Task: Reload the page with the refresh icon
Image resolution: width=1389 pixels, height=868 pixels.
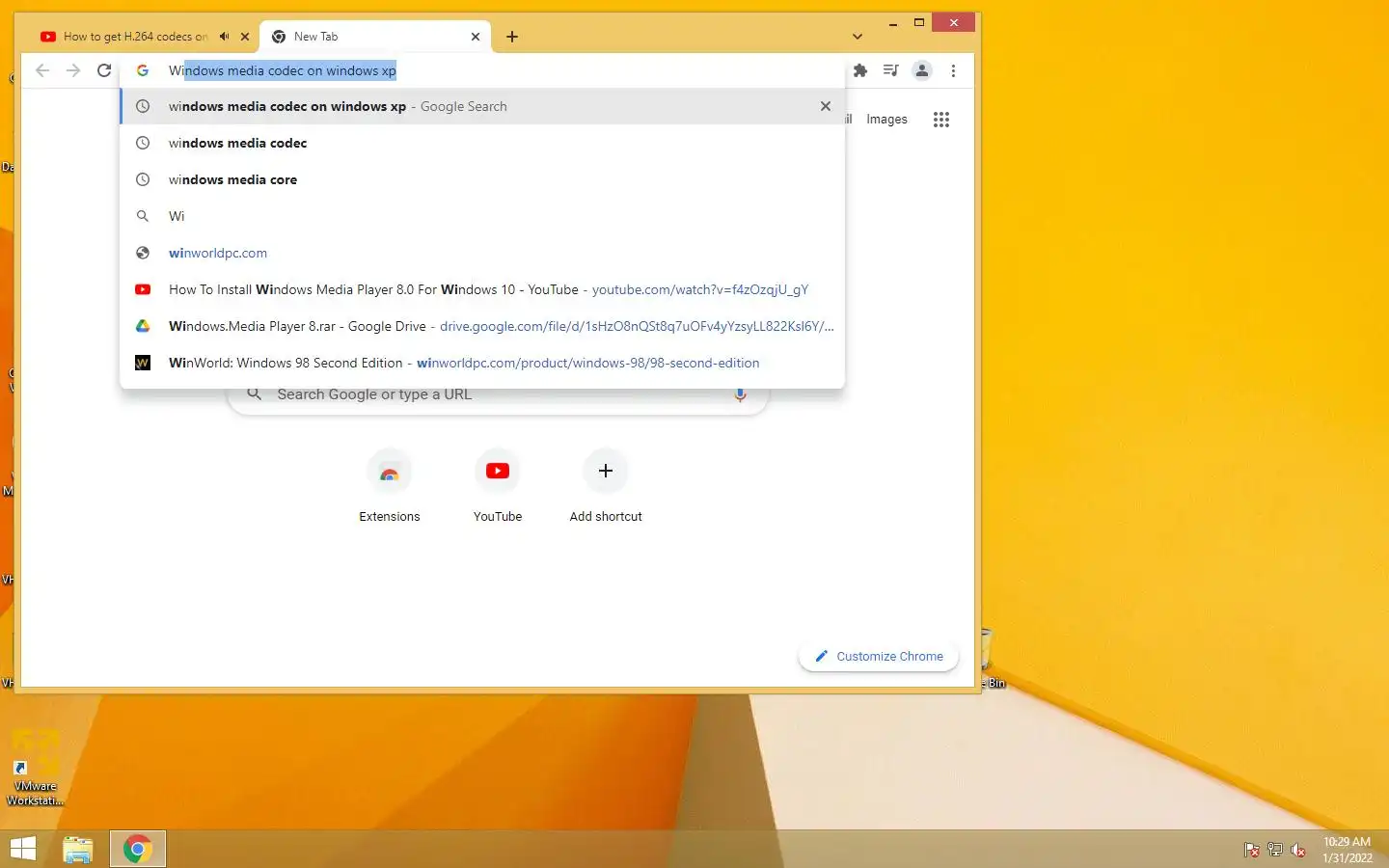Action: (x=104, y=70)
